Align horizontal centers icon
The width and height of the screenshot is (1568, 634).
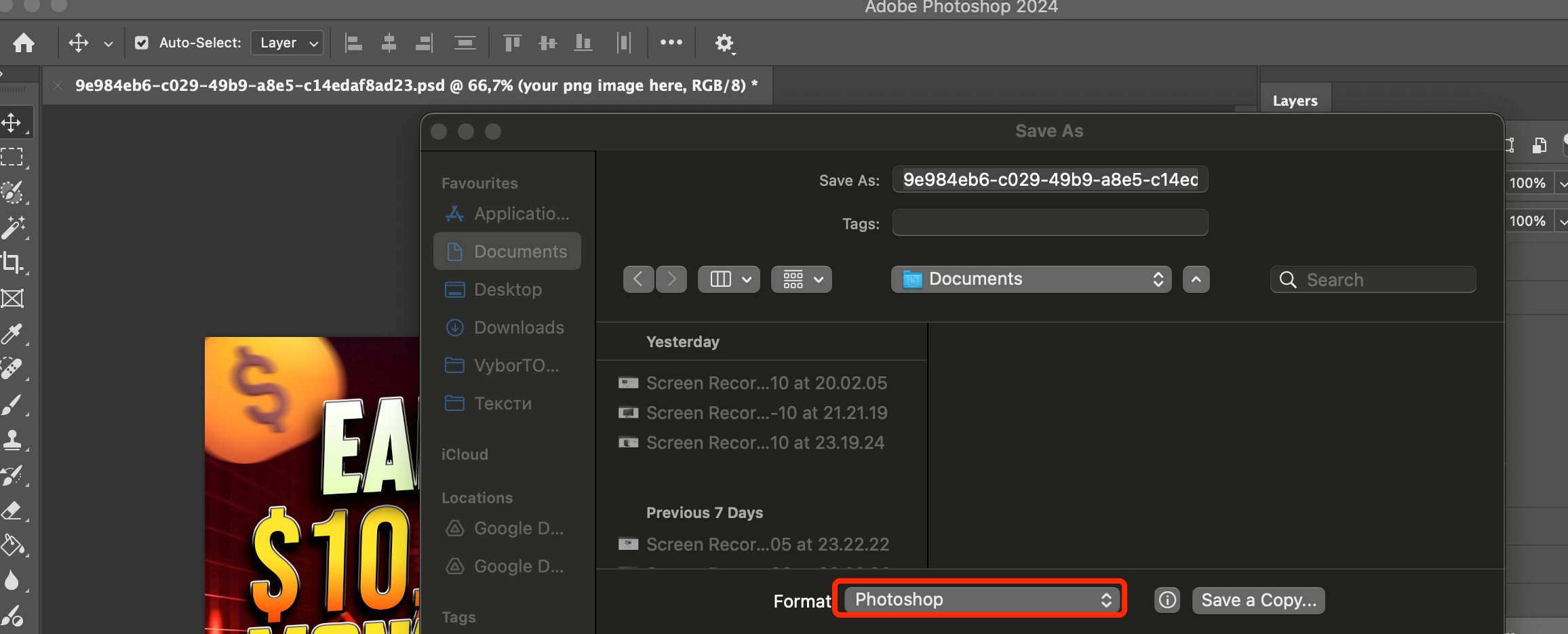point(389,43)
